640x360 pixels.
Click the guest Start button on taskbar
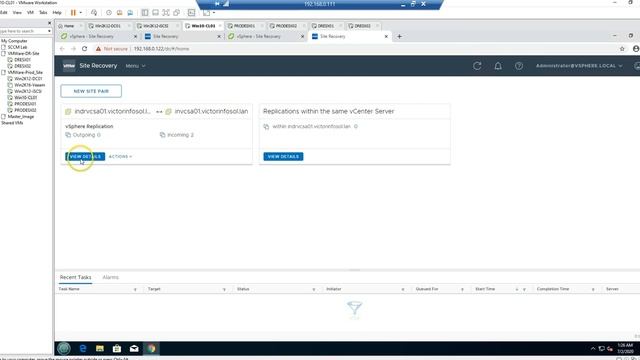[x=64, y=348]
